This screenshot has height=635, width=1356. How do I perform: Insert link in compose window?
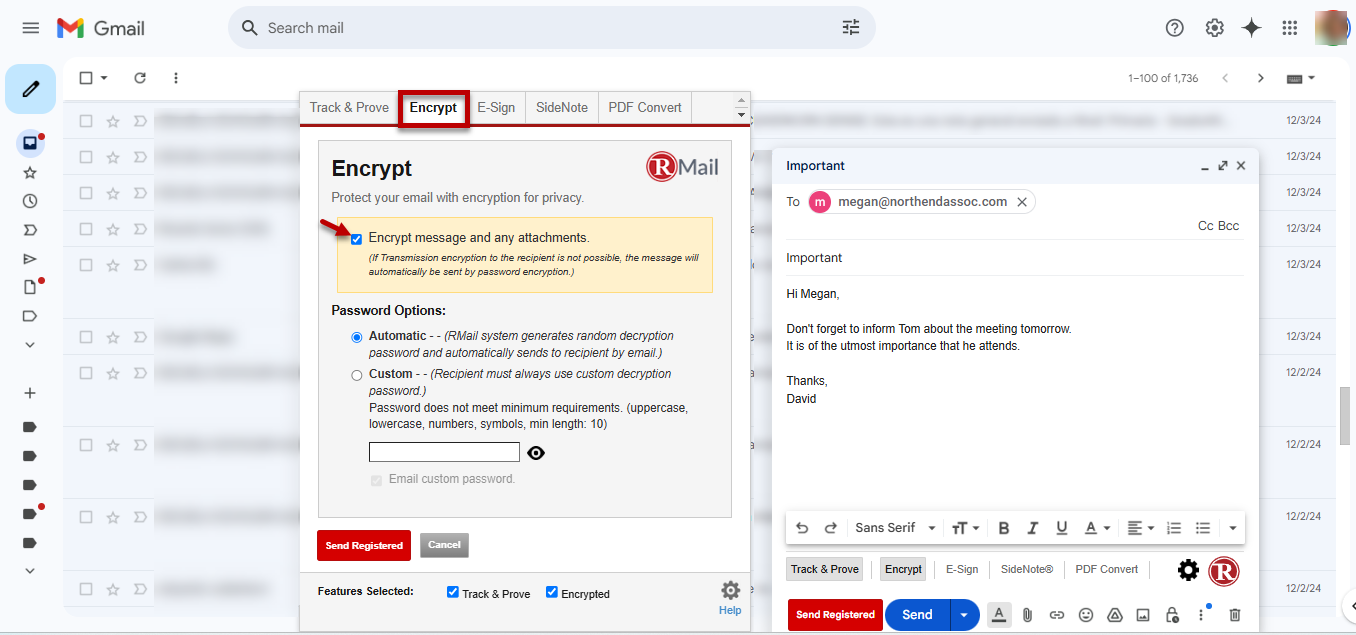[1057, 615]
